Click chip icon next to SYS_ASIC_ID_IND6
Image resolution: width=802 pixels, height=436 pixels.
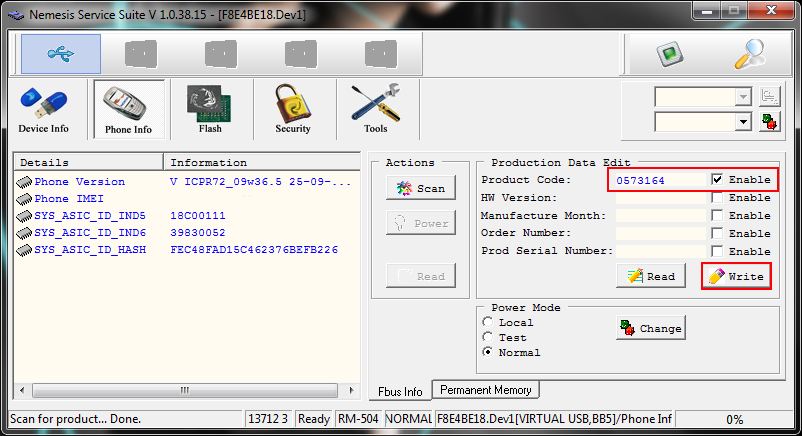coord(24,233)
